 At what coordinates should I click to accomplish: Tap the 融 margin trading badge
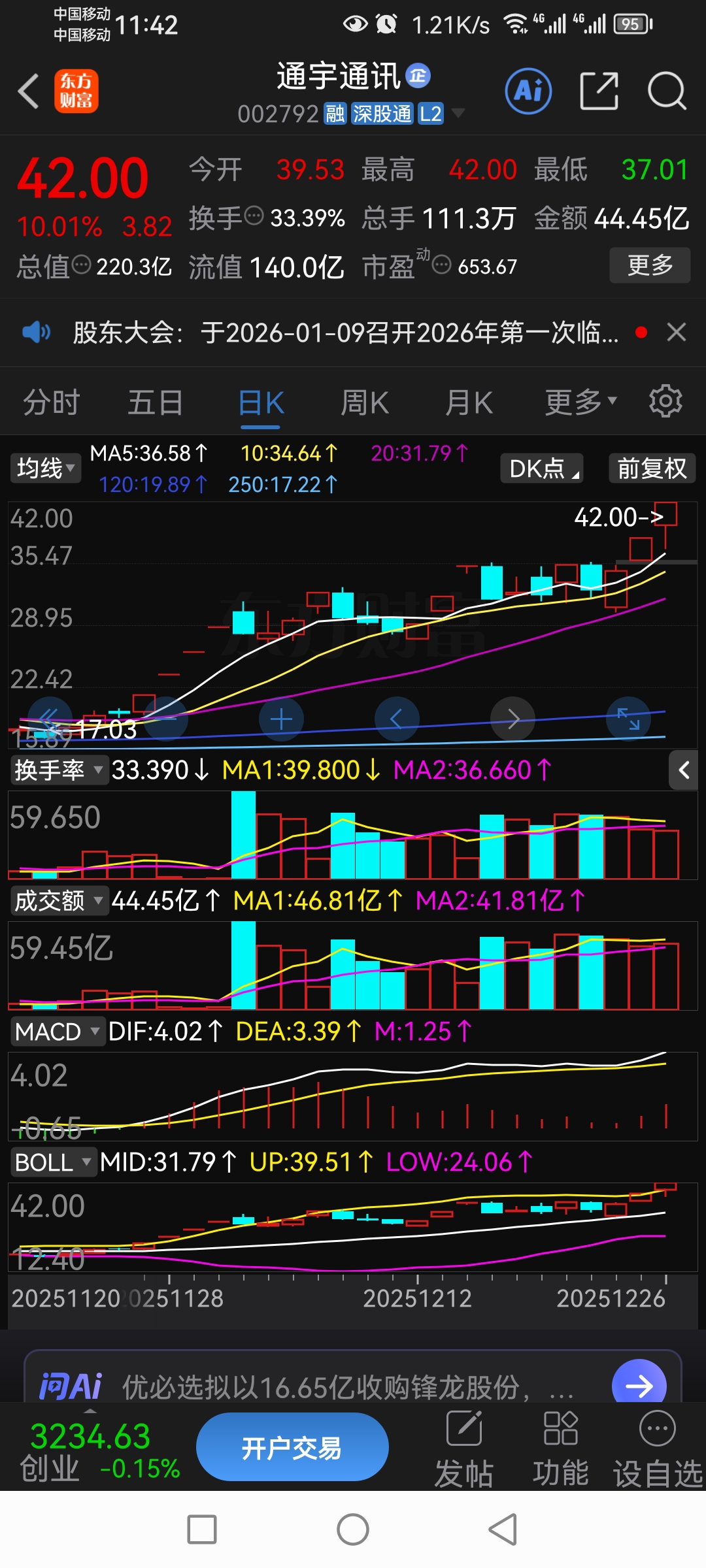(x=335, y=114)
